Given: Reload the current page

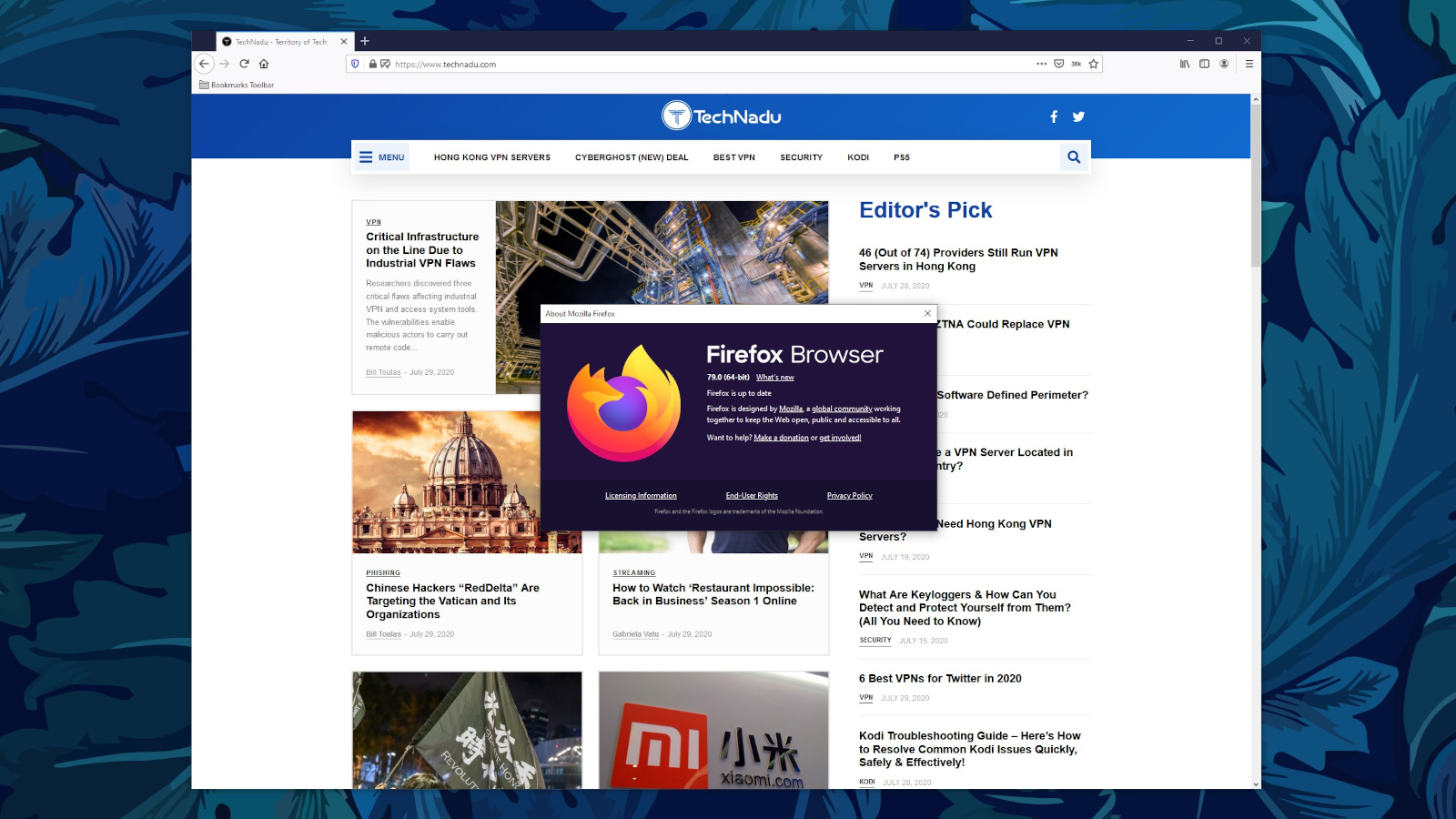Looking at the screenshot, I should pos(244,64).
